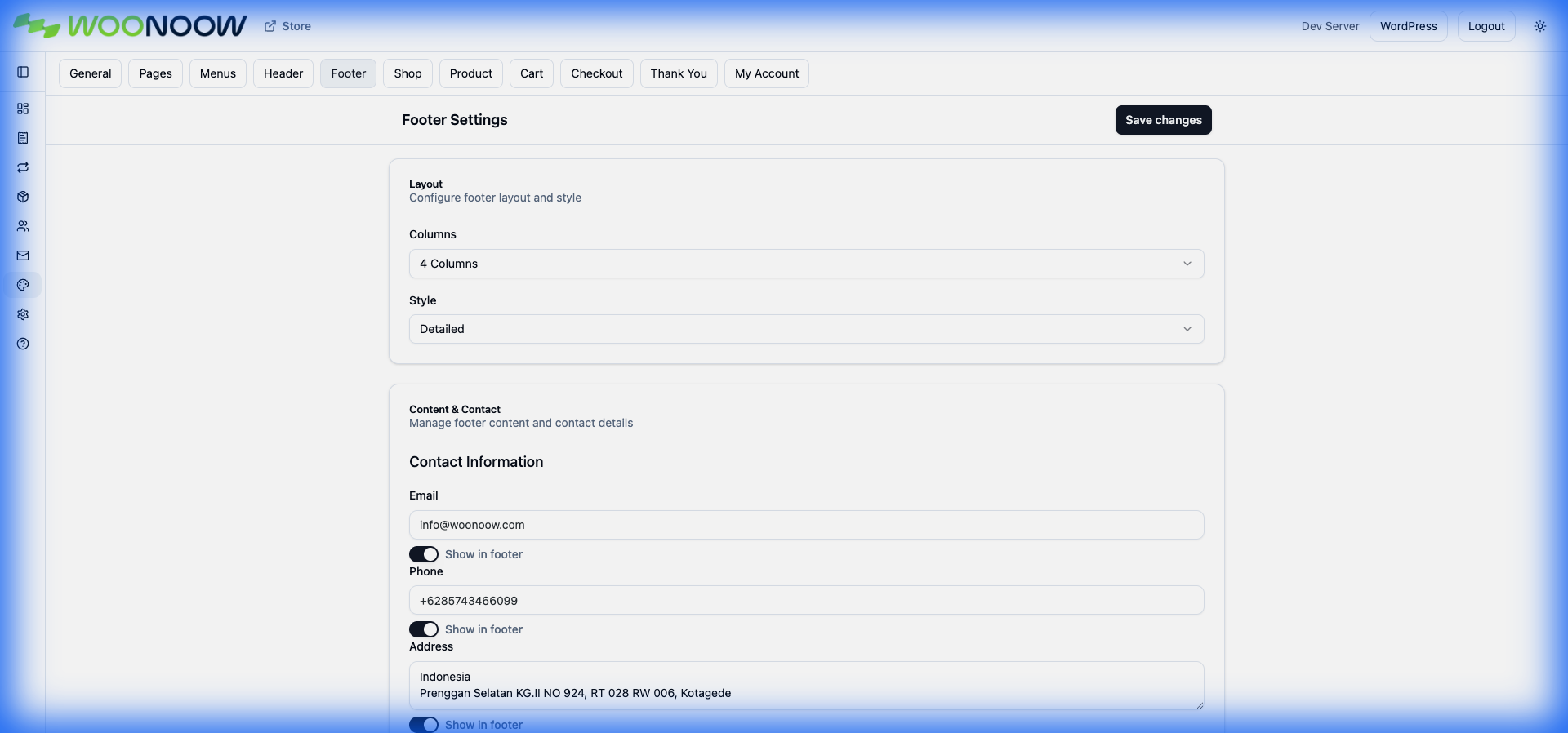Image resolution: width=1568 pixels, height=733 pixels.
Task: Toggle Show in footer for Address
Action: [424, 725]
